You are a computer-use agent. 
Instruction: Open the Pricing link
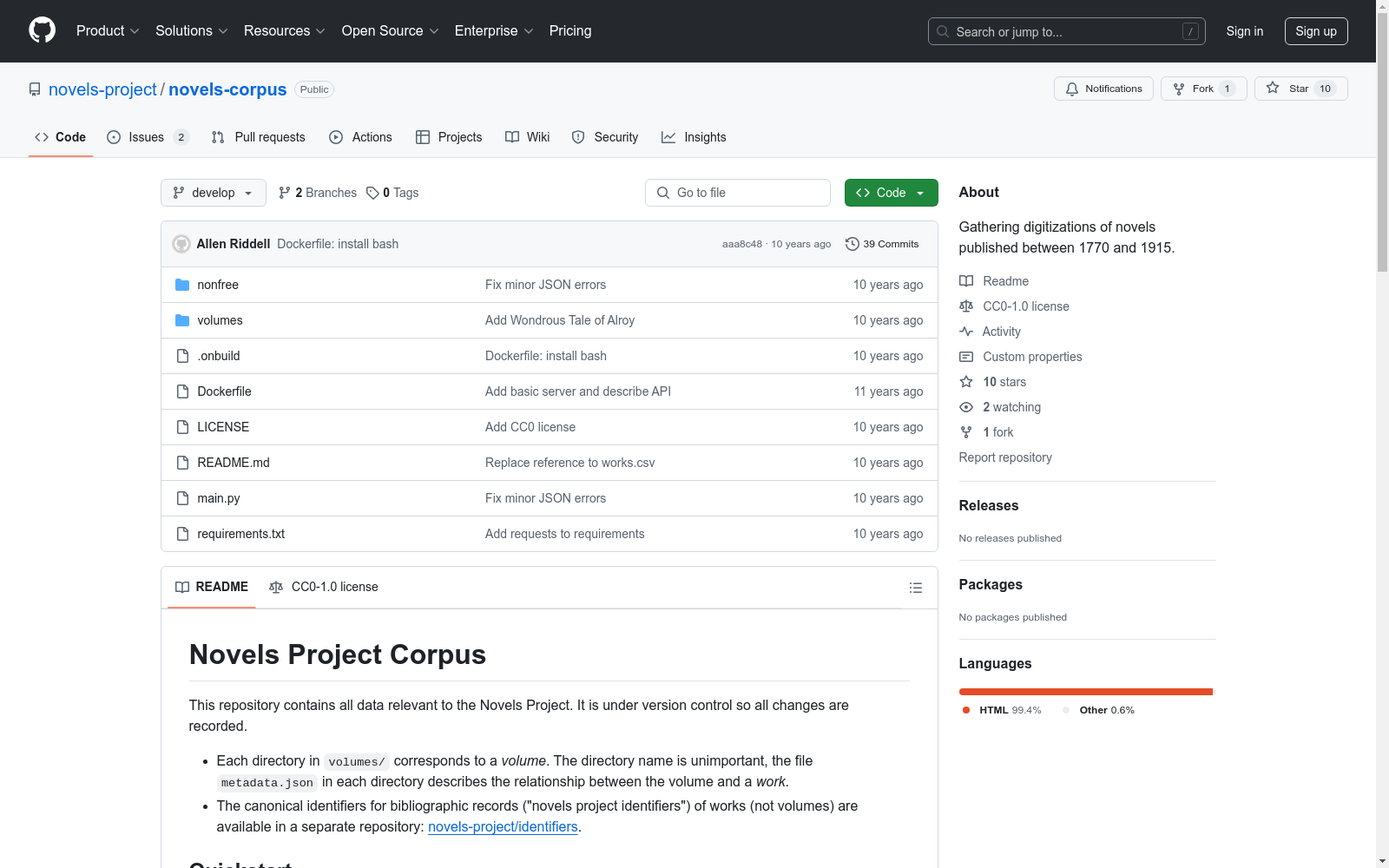coord(570,31)
